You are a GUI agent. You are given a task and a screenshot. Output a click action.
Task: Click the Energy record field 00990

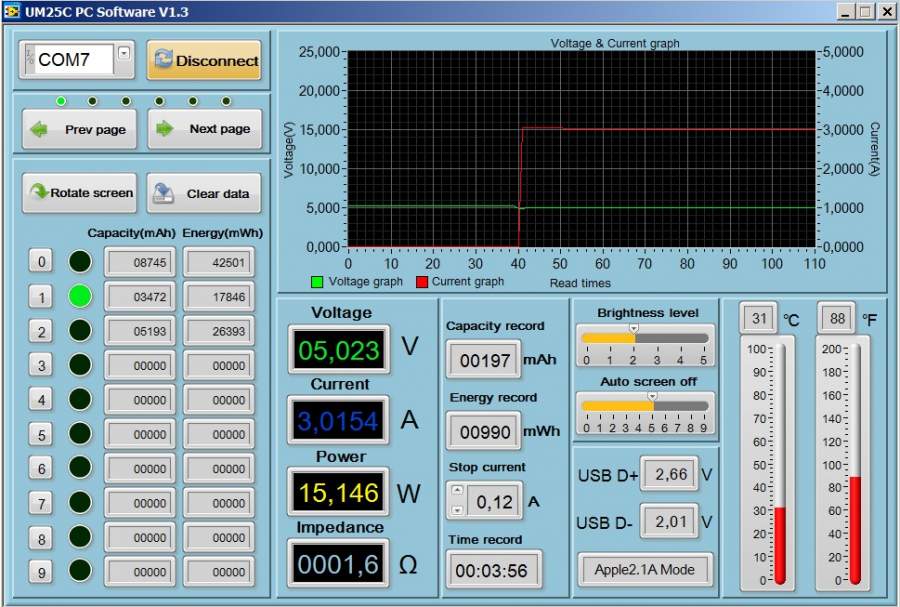[x=484, y=431]
